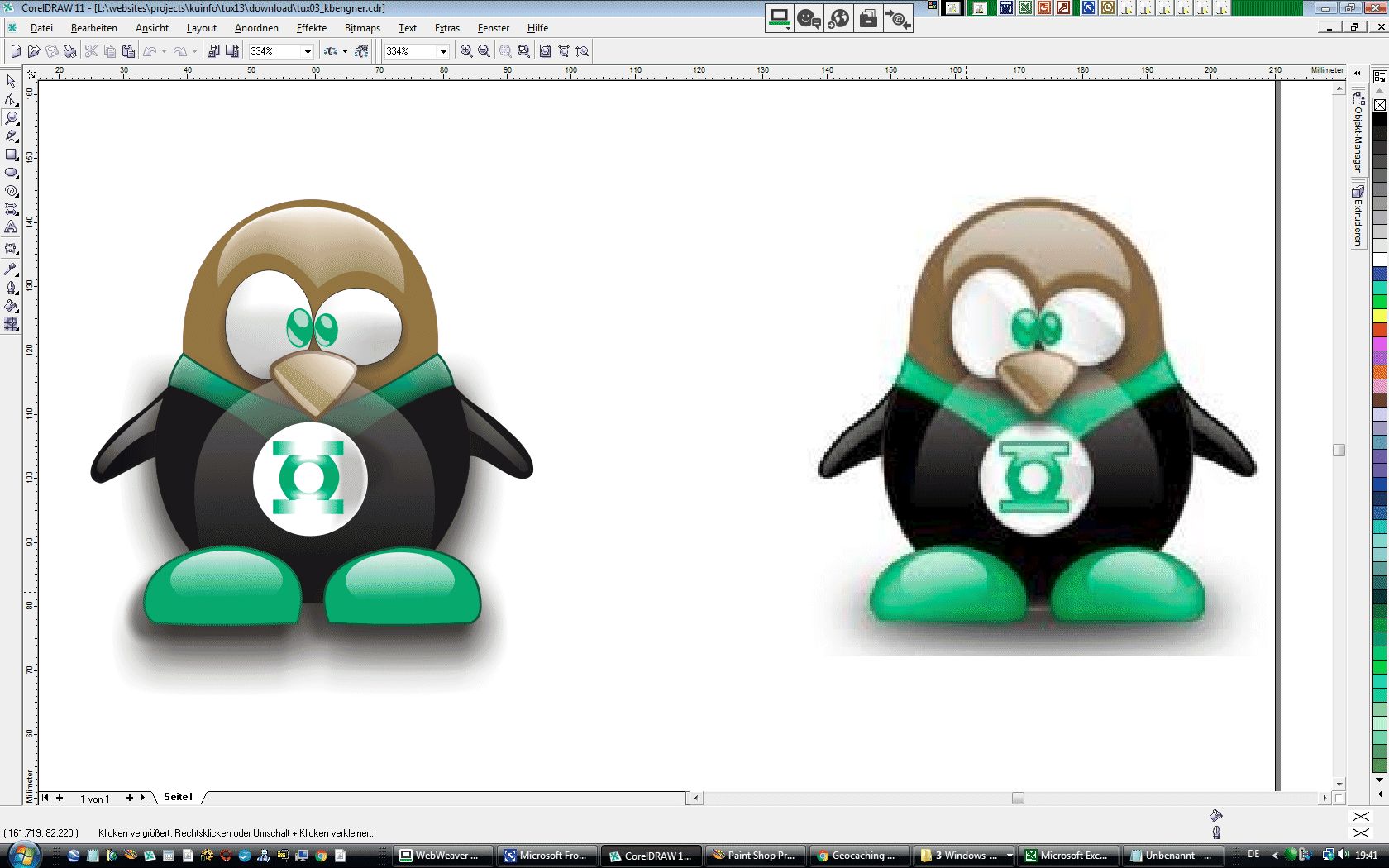Open the zoom toolbar 334% dropdown
1389x868 pixels.
point(443,51)
